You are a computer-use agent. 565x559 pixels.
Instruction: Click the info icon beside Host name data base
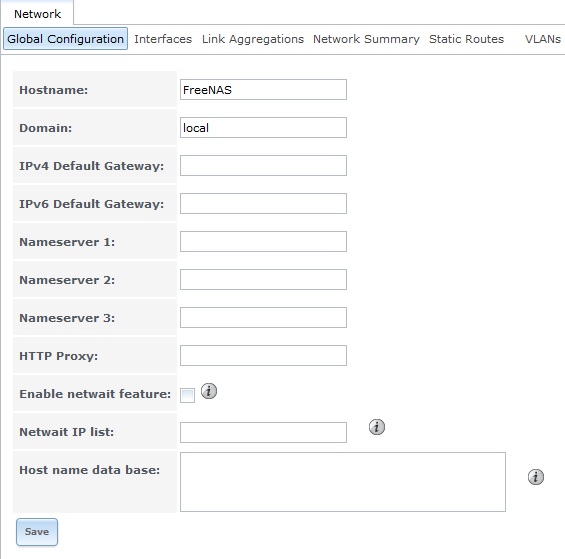(x=535, y=477)
